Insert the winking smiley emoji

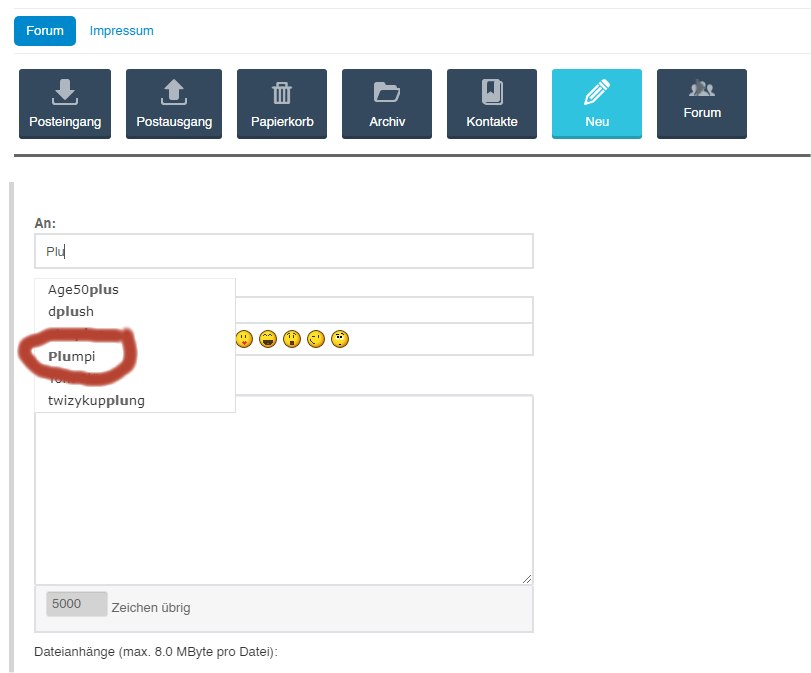click(317, 340)
